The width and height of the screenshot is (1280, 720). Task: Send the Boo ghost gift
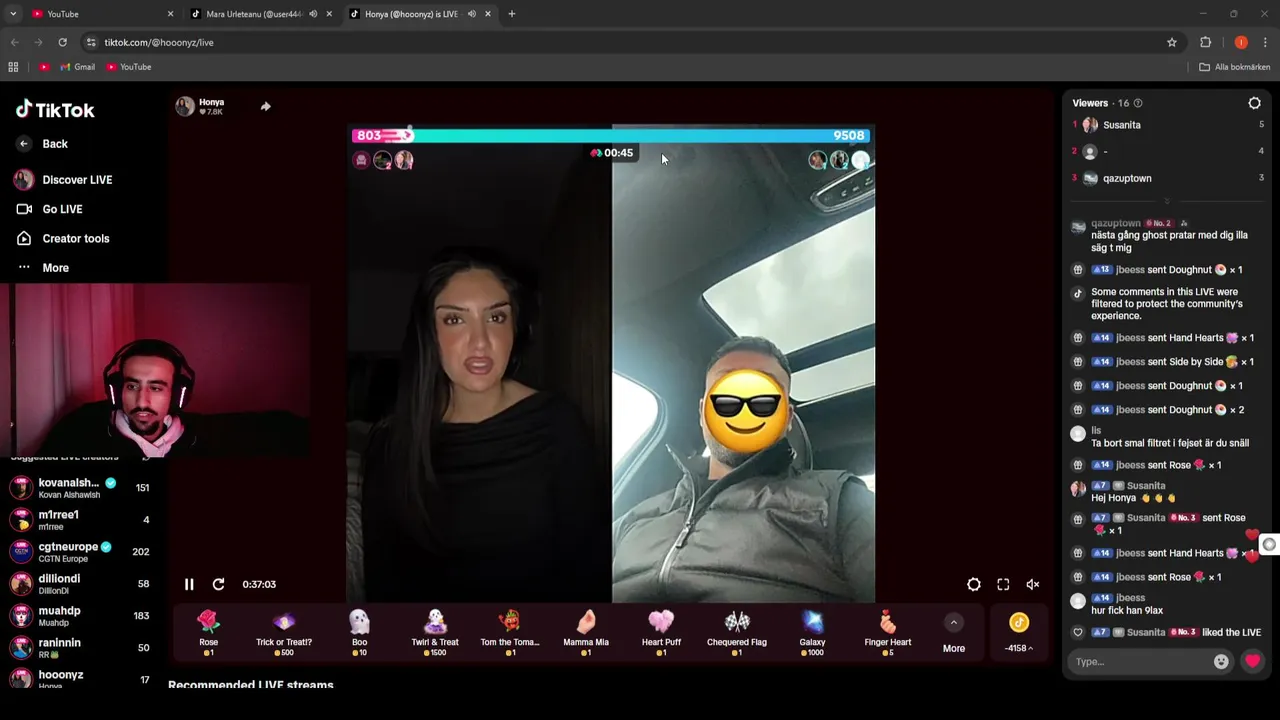359,633
